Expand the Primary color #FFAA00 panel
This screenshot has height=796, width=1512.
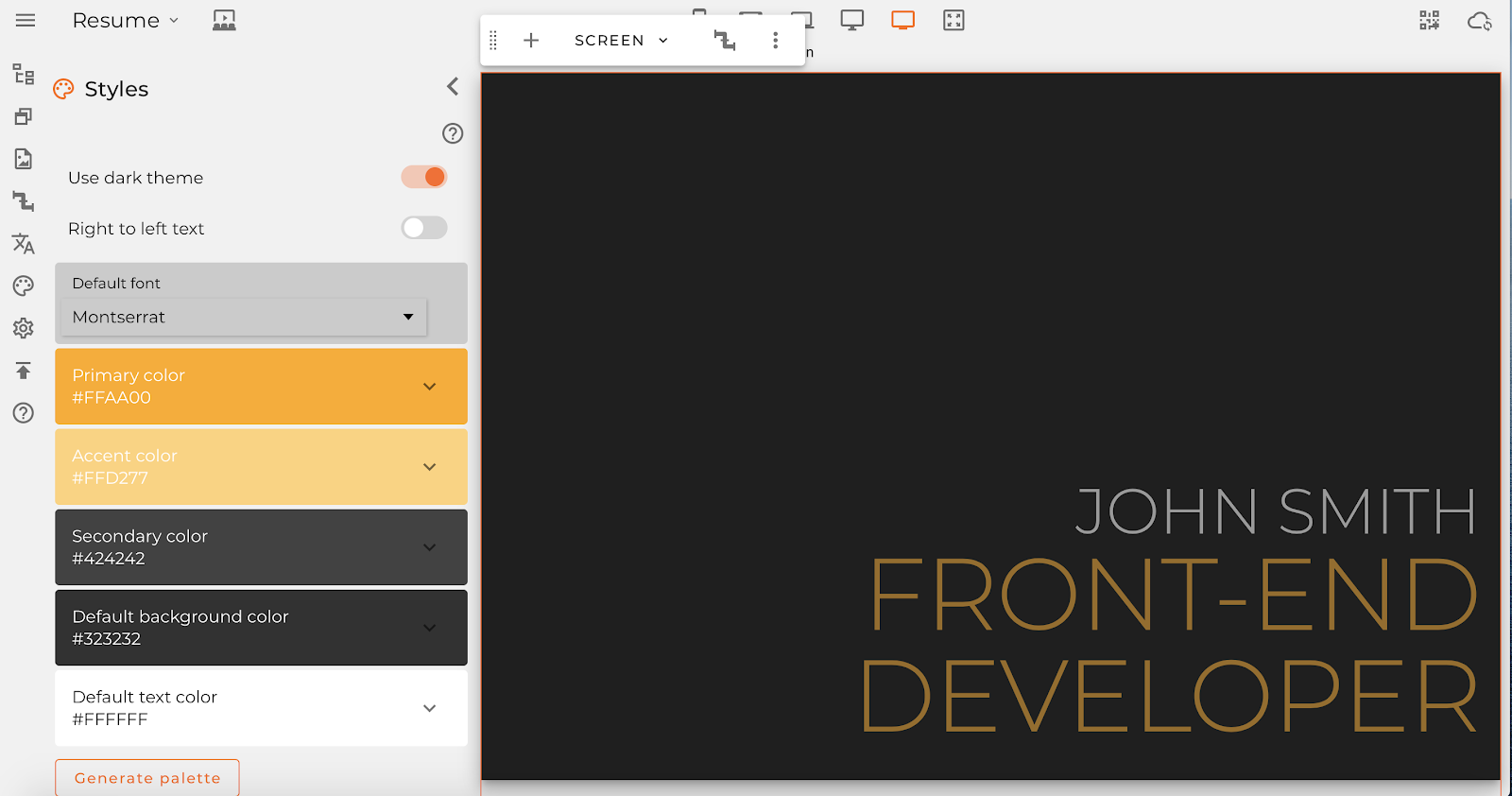click(261, 387)
